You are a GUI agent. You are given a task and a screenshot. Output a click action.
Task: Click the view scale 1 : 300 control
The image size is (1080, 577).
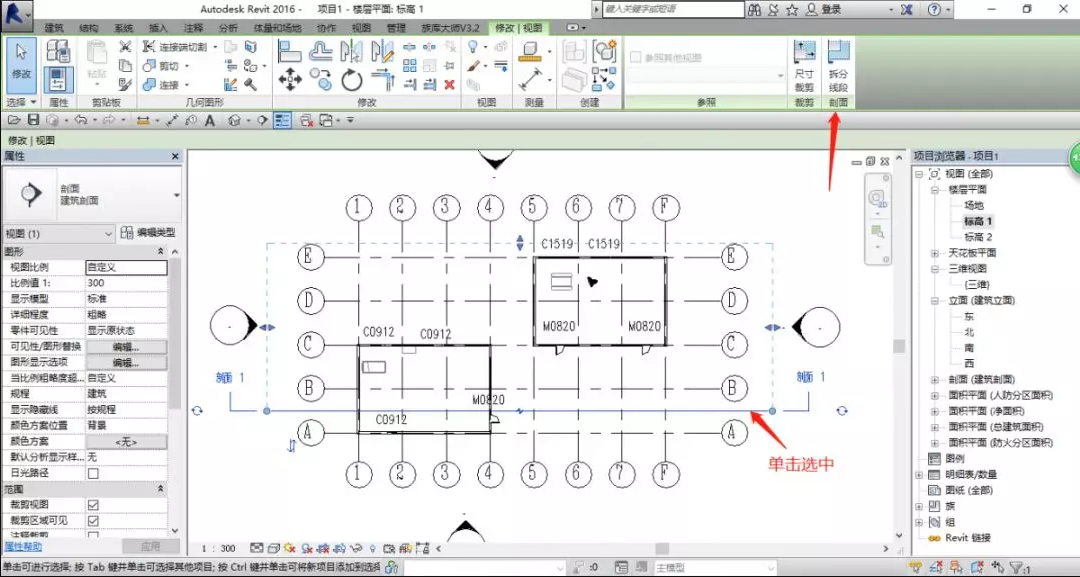pos(218,549)
